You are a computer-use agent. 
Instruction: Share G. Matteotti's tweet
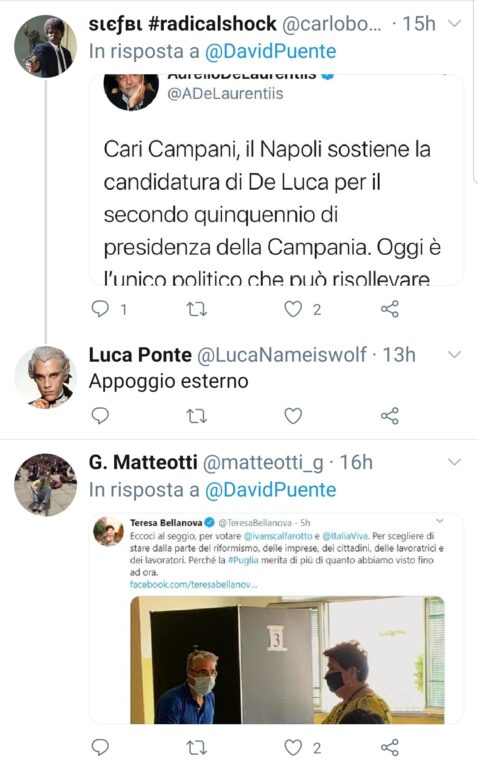click(390, 747)
